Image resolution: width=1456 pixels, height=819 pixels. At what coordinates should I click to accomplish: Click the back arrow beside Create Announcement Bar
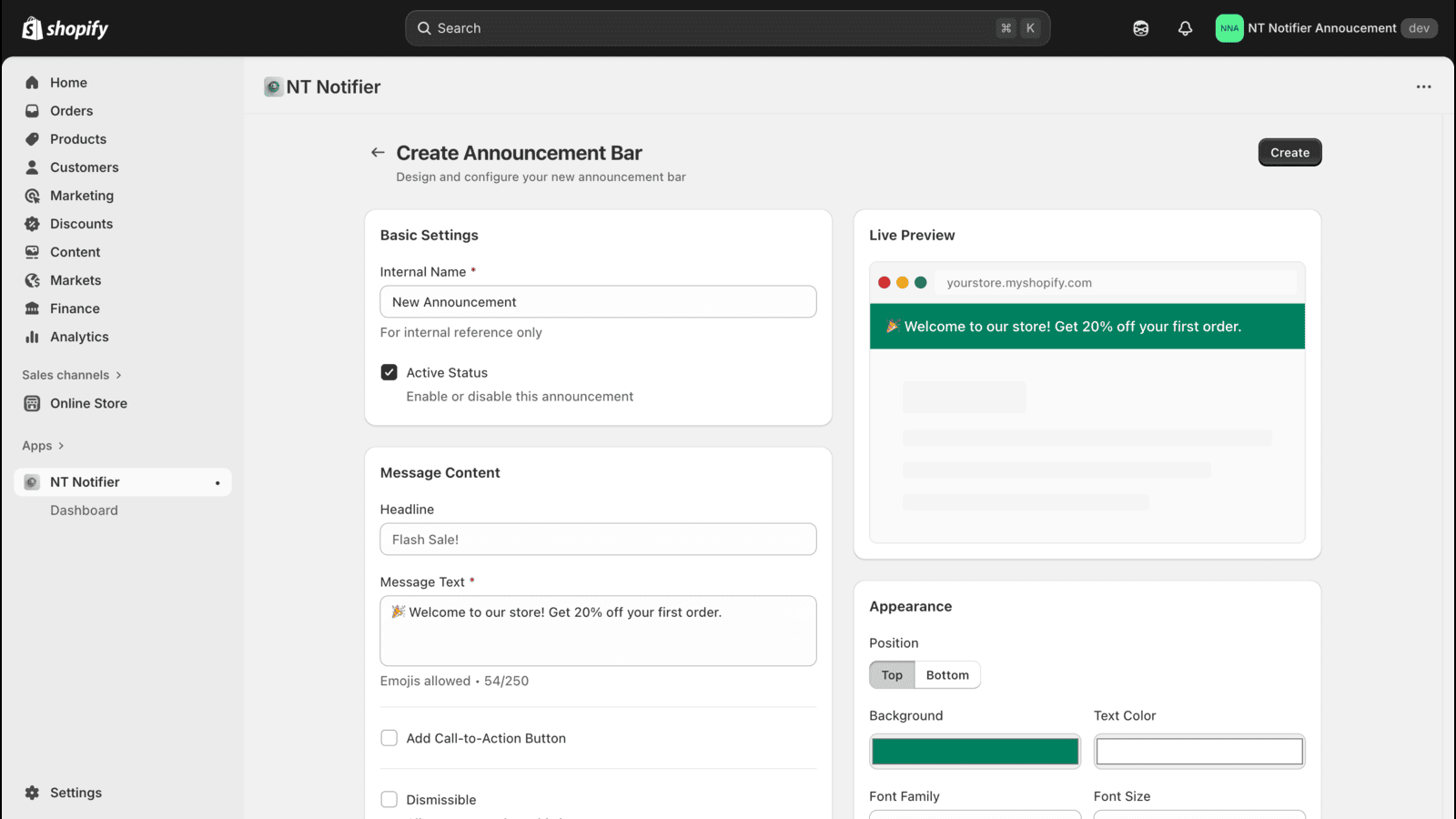378,153
